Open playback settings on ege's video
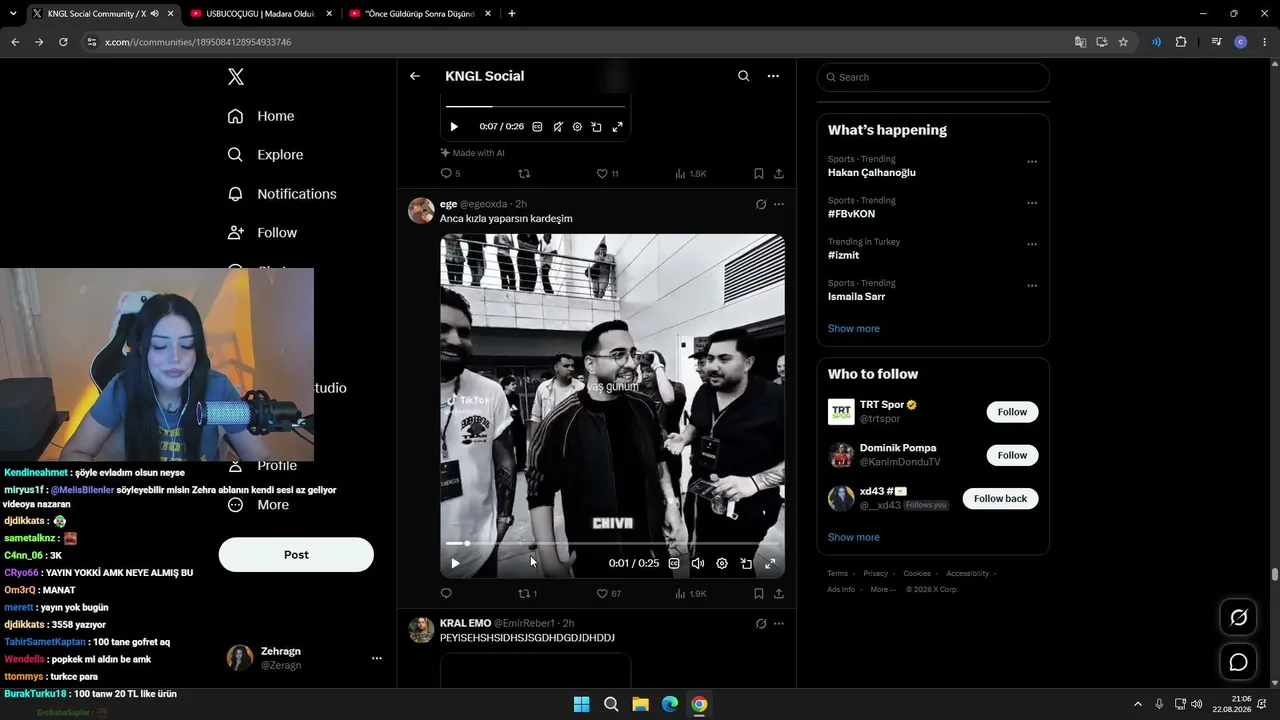This screenshot has height=720, width=1280. point(722,563)
